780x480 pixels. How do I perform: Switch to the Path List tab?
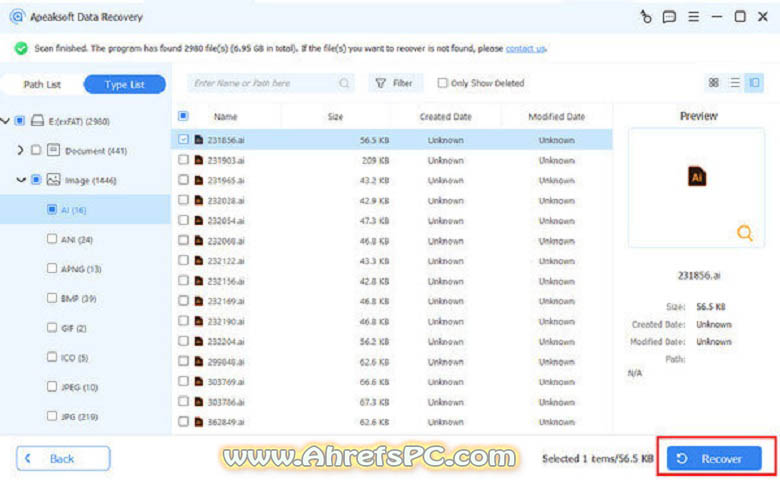(x=42, y=85)
